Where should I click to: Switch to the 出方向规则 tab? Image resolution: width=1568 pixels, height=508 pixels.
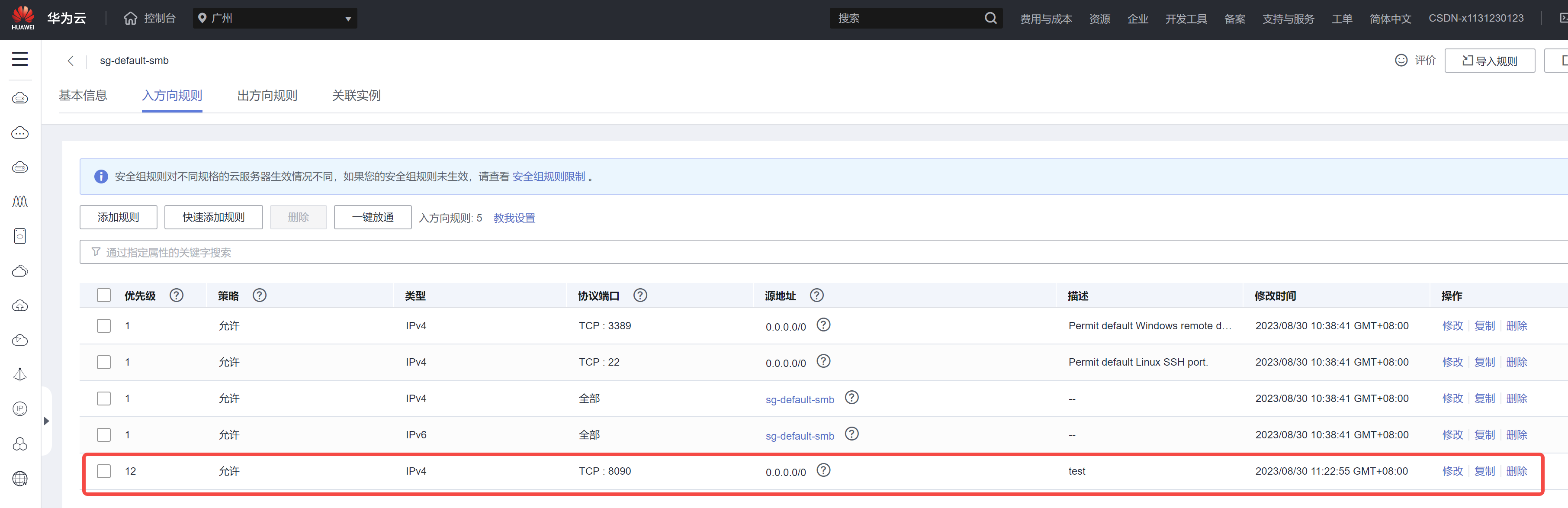[267, 96]
